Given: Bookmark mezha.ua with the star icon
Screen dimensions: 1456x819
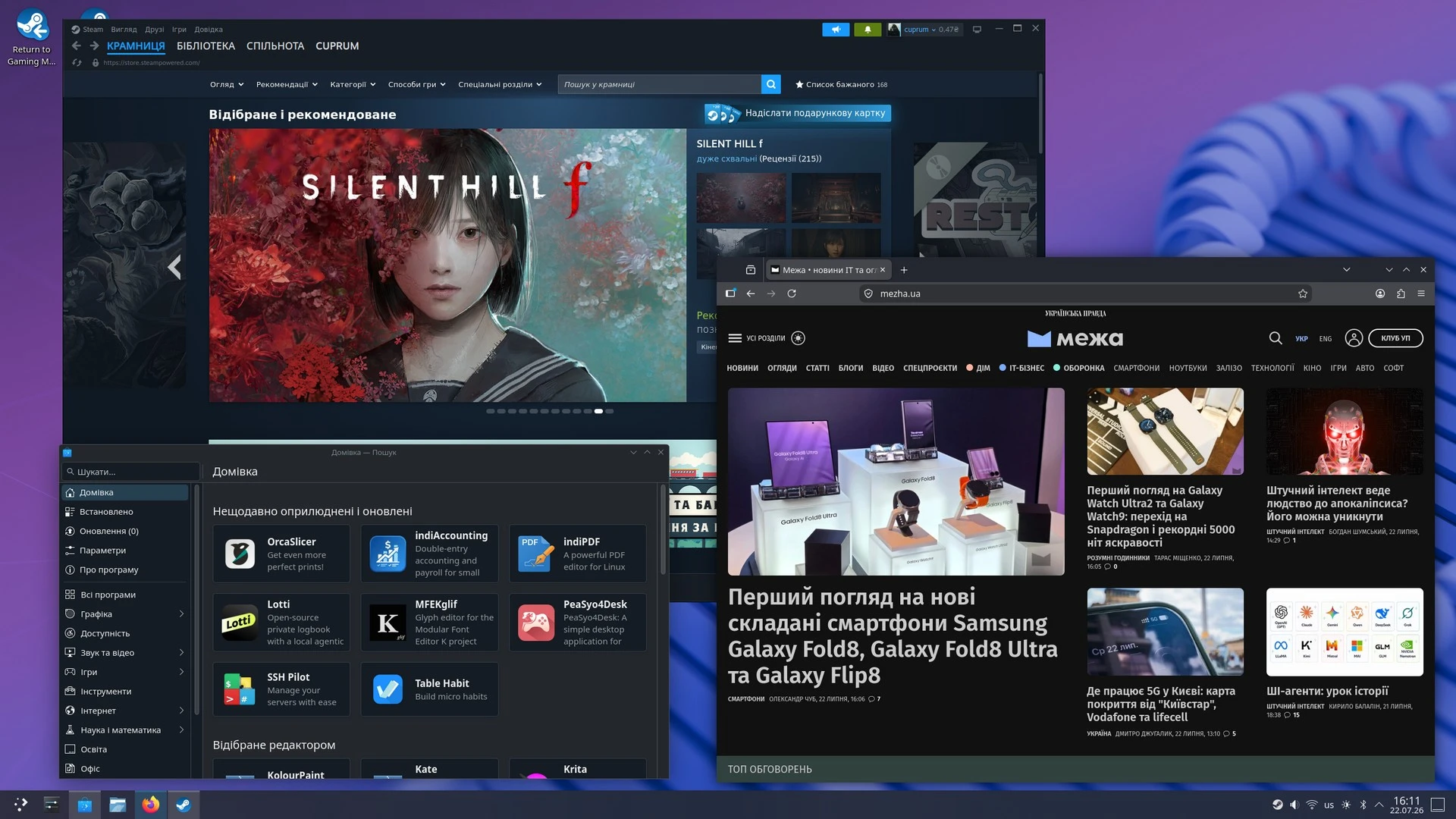Looking at the screenshot, I should pyautogui.click(x=1303, y=293).
